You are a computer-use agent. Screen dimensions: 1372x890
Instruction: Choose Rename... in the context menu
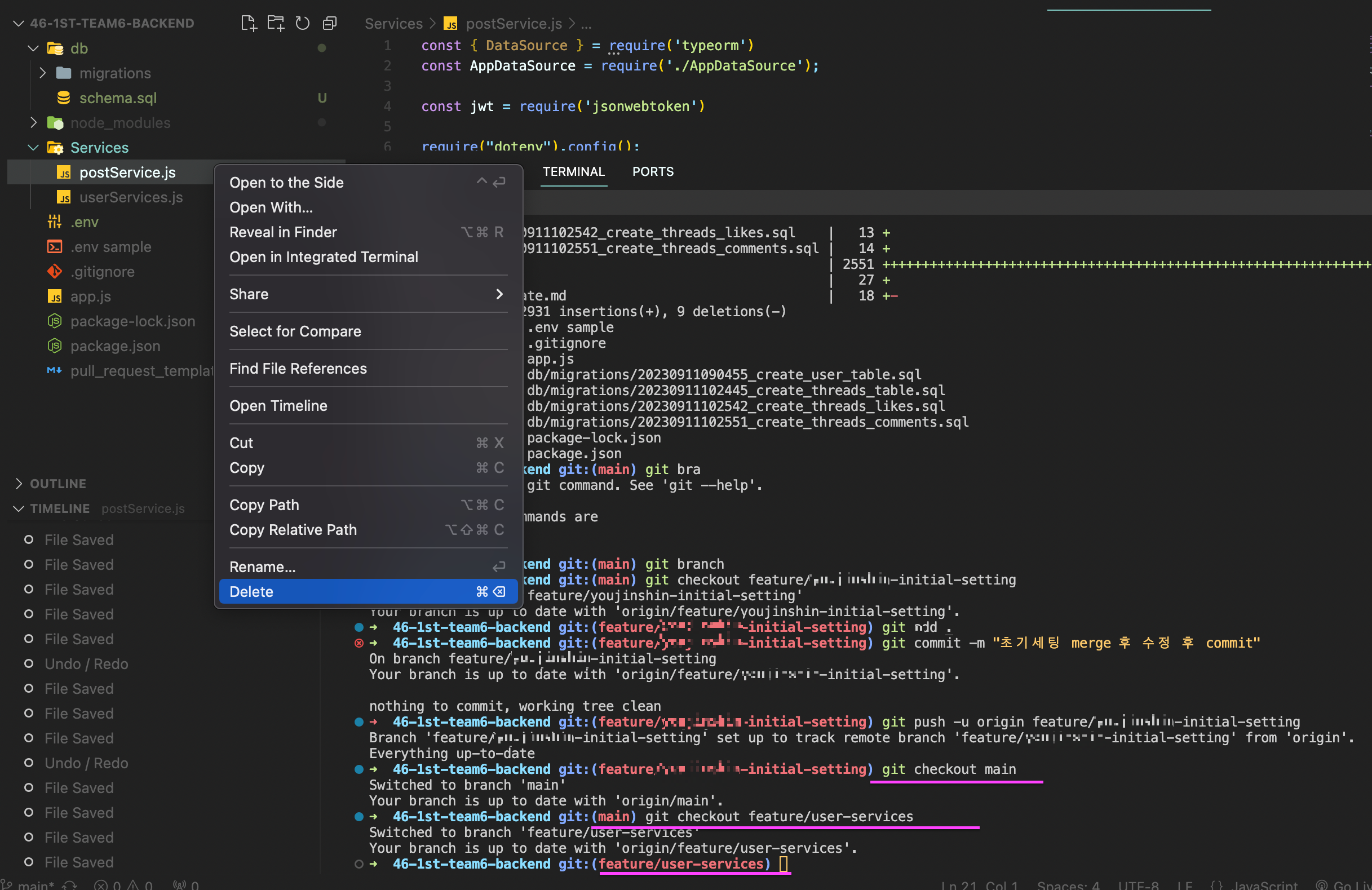coord(262,566)
